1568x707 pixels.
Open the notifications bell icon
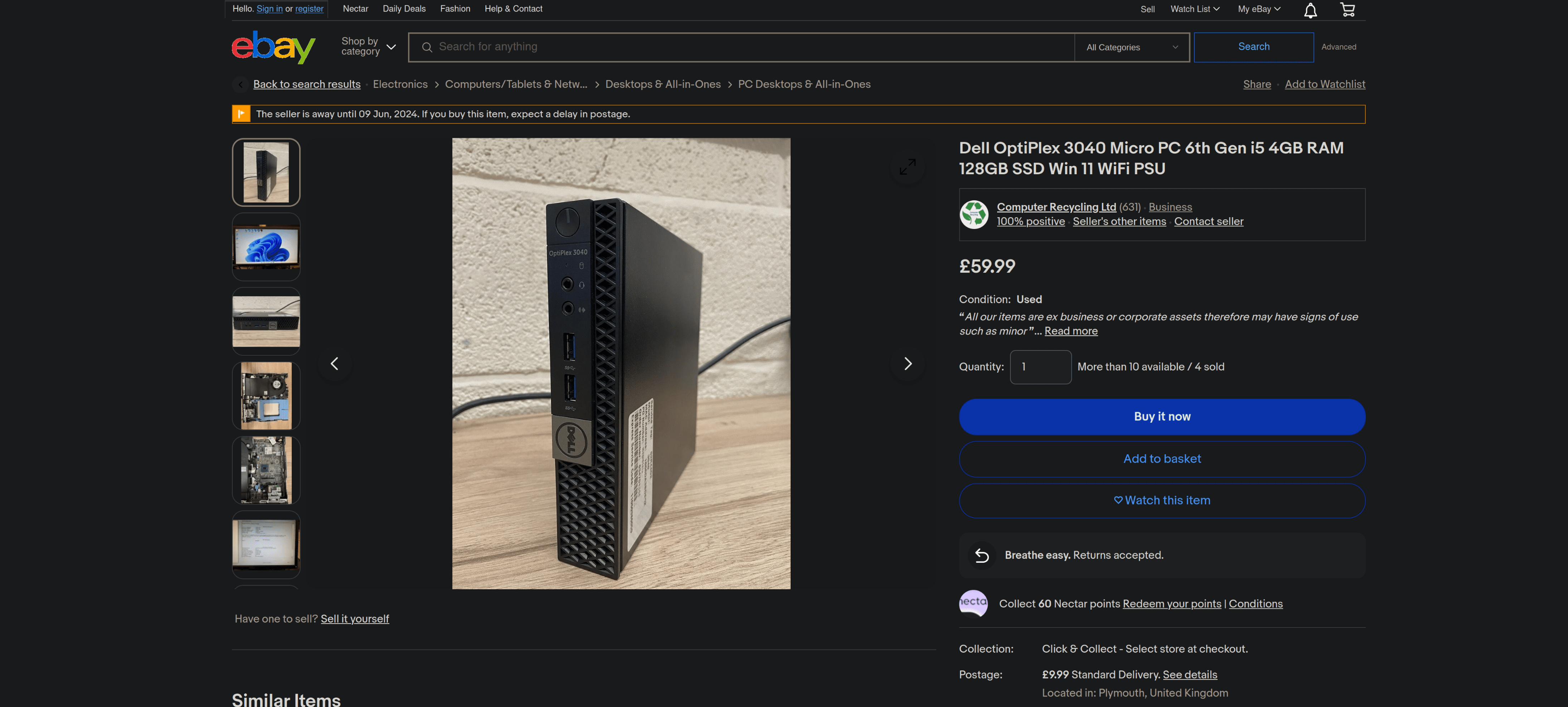(1310, 10)
